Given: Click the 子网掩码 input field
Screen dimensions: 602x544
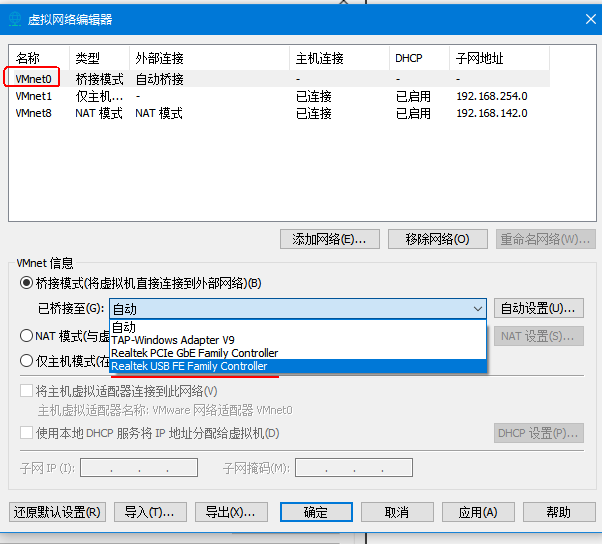Looking at the screenshot, I should click(354, 467).
